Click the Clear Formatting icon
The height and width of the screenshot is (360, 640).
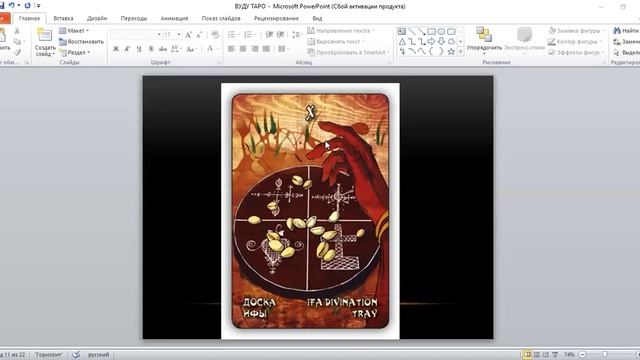(215, 35)
